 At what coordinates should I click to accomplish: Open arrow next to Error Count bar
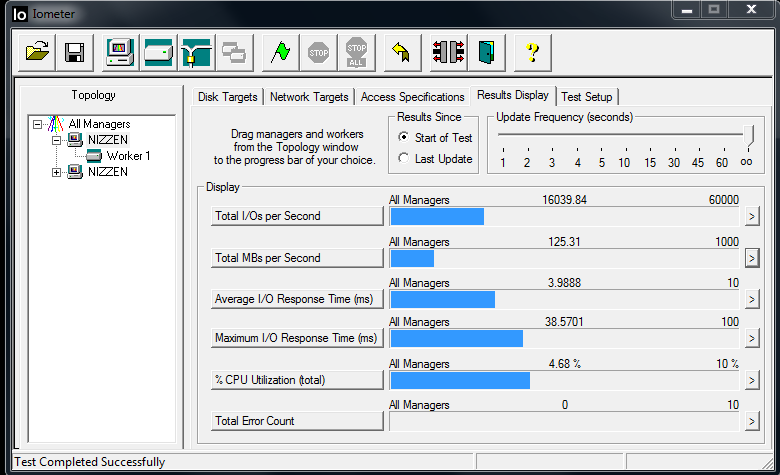[x=752, y=421]
